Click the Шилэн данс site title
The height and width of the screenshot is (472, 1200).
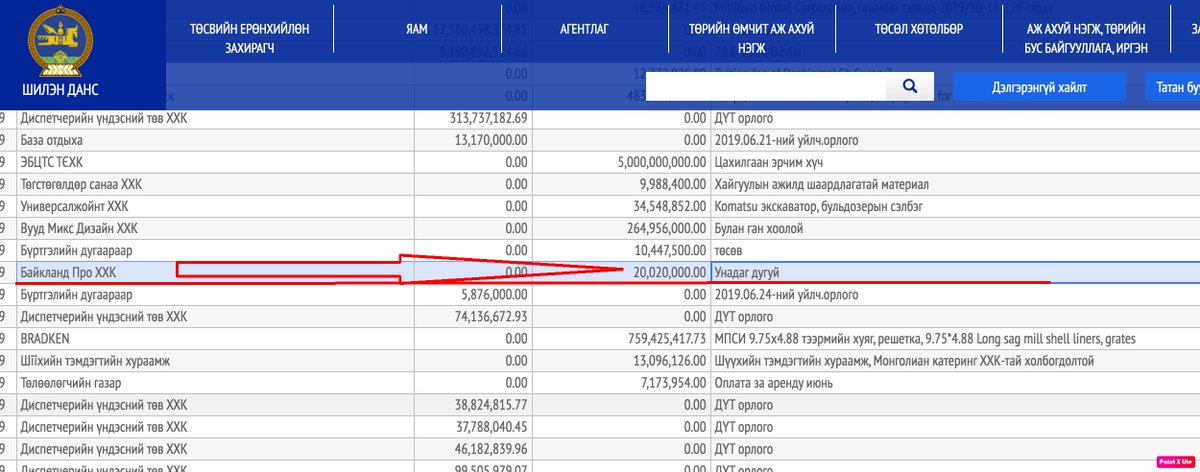point(62,88)
